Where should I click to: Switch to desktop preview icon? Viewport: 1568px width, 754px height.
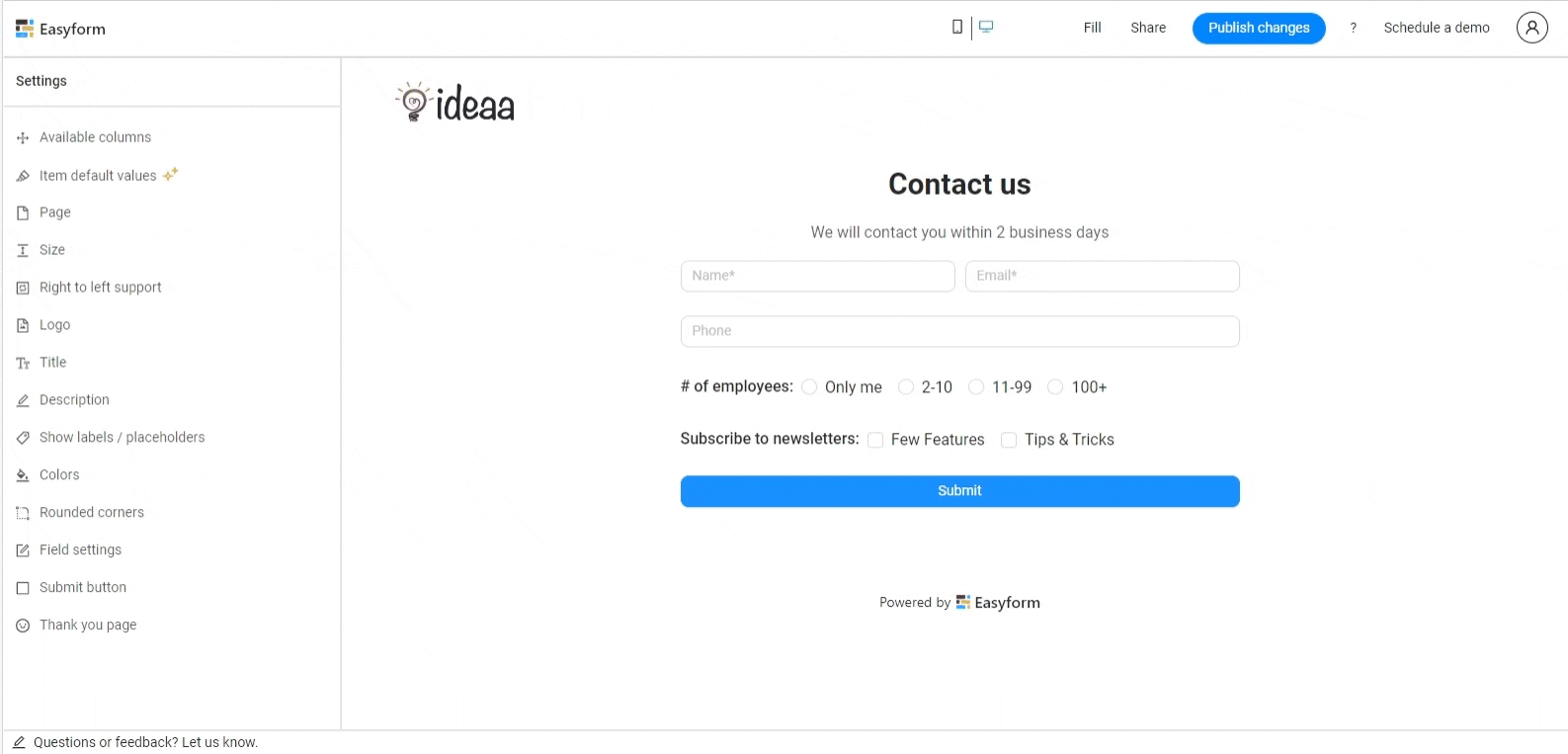(986, 27)
